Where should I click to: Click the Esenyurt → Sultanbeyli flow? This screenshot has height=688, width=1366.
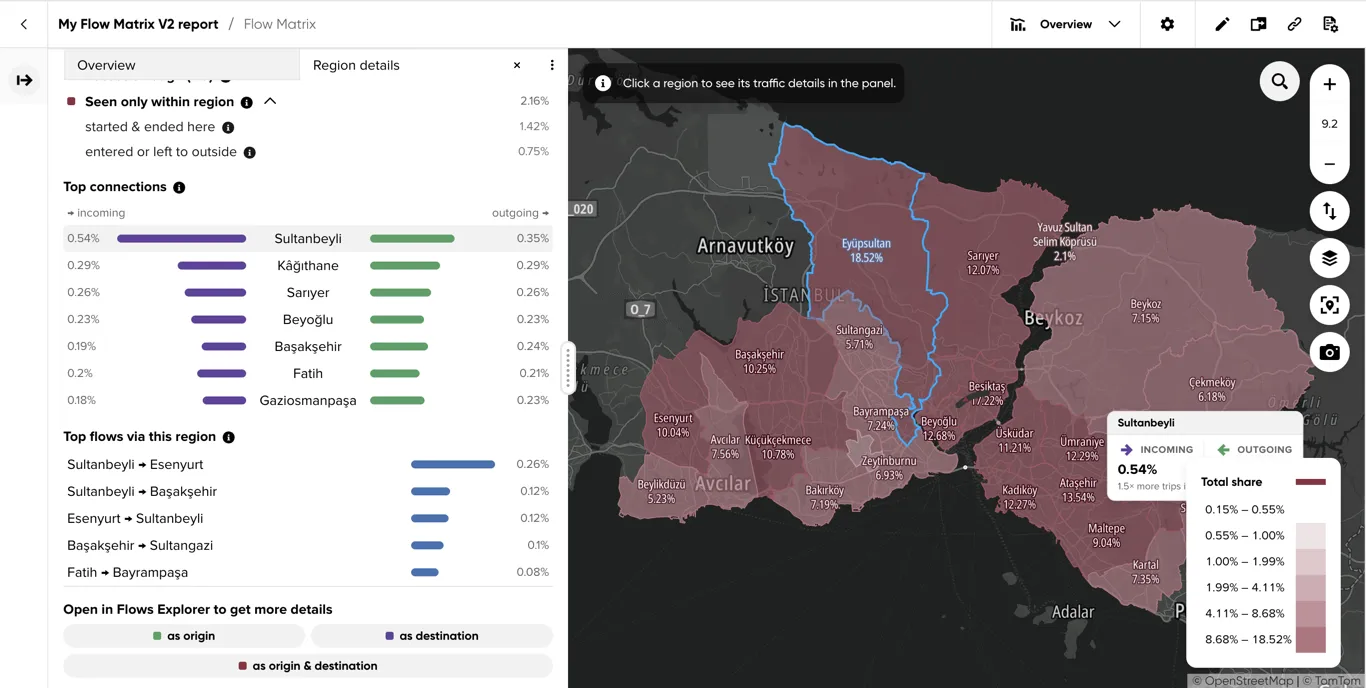pos(308,518)
